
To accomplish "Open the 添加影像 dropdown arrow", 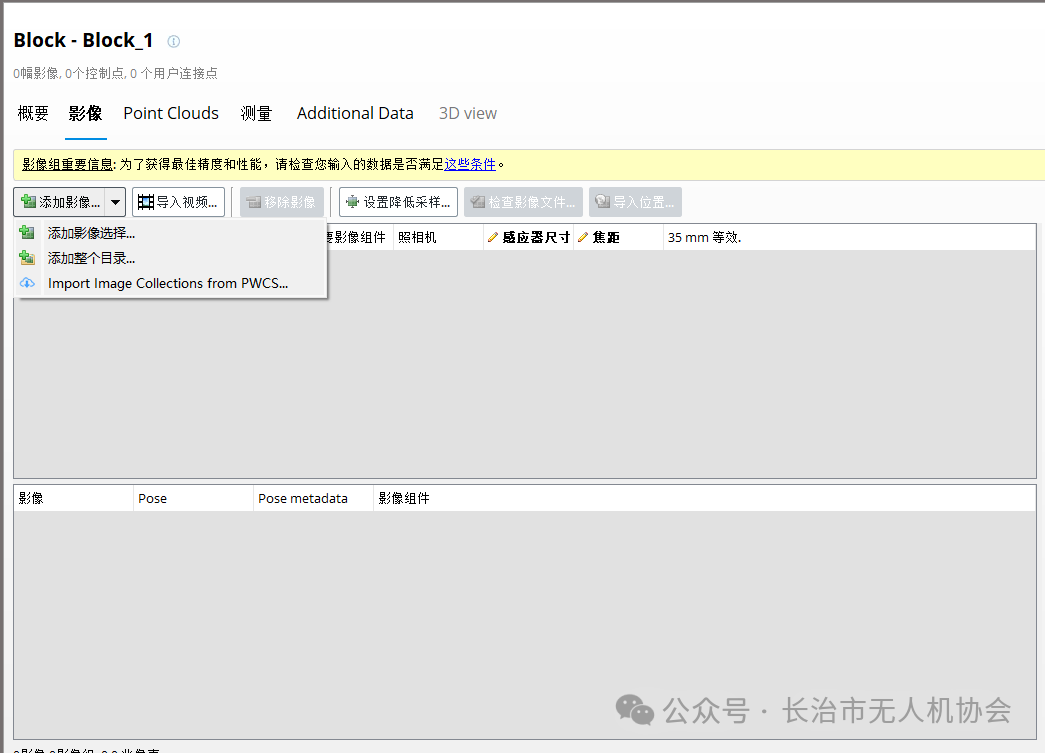I will pos(115,202).
